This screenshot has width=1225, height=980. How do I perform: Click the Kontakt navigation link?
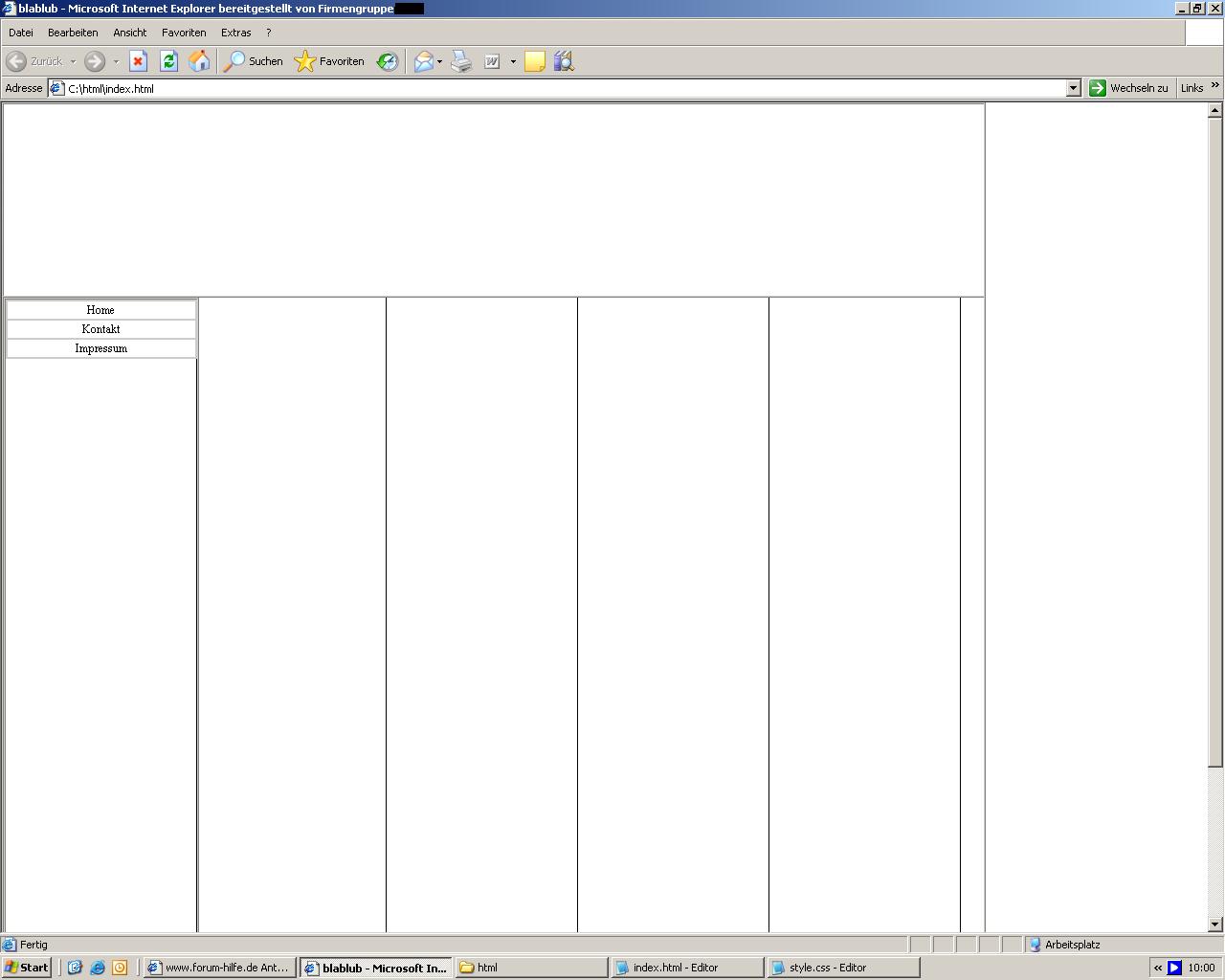coord(100,329)
